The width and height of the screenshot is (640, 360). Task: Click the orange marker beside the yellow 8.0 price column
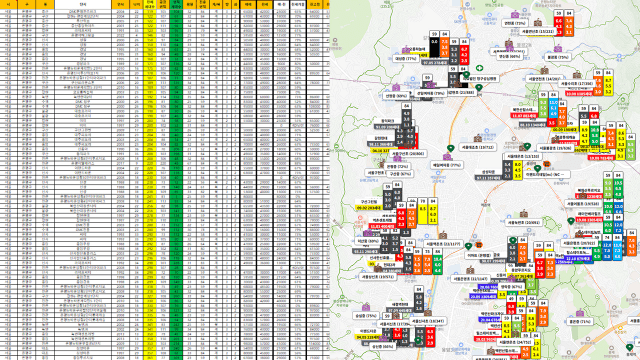[547, 164]
